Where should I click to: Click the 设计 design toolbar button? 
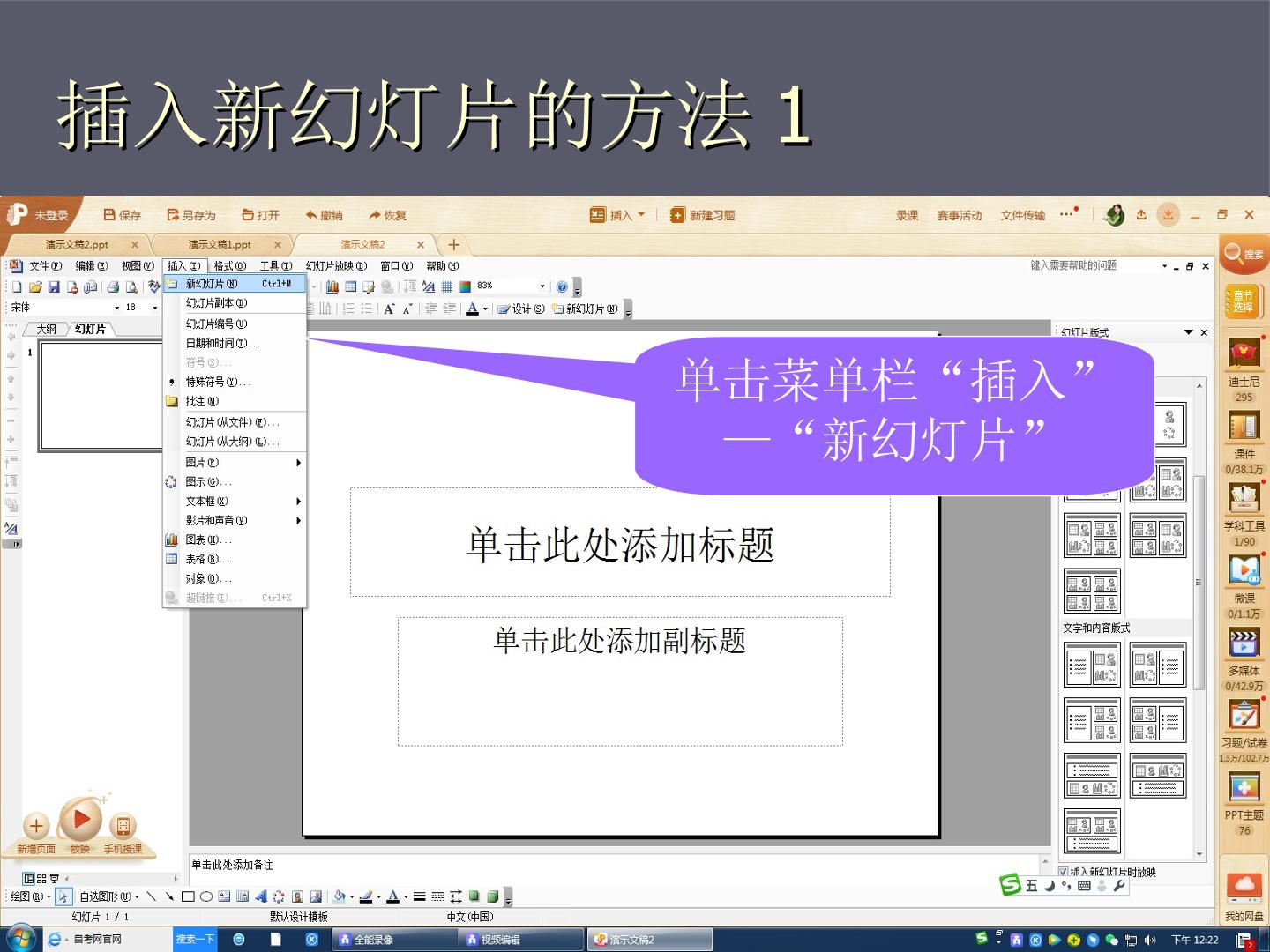coord(521,309)
